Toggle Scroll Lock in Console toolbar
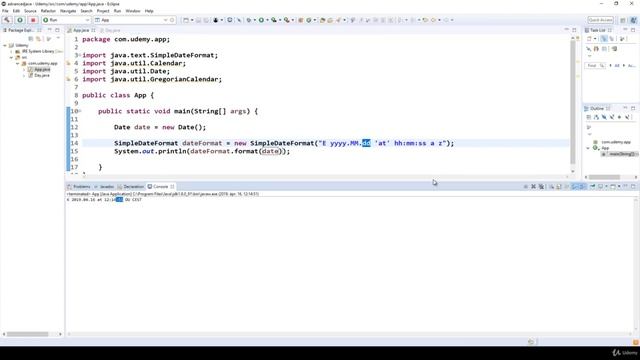The width and height of the screenshot is (640, 360). click(x=559, y=187)
